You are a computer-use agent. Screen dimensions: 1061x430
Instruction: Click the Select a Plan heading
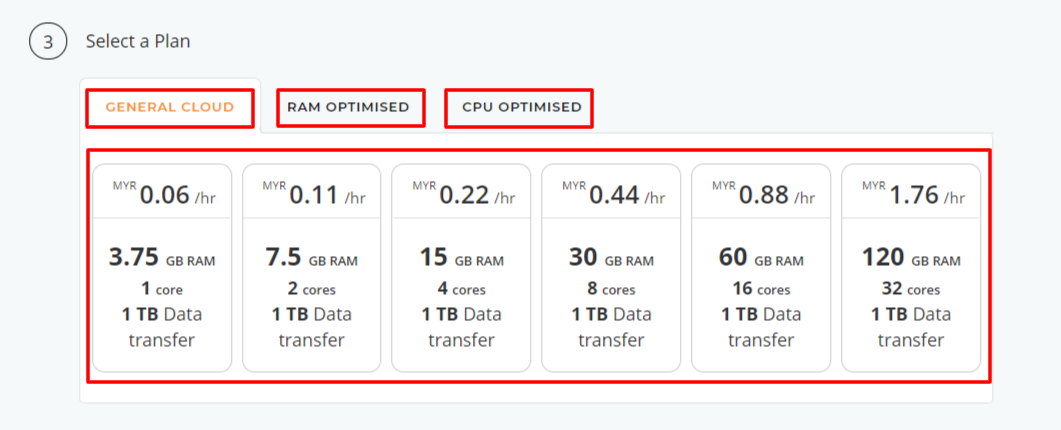coord(138,41)
